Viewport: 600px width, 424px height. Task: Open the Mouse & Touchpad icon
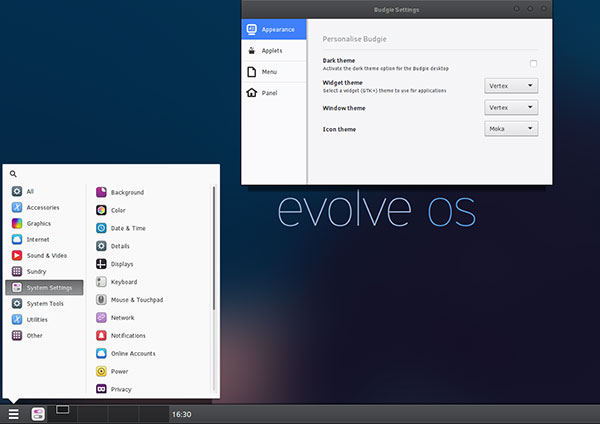(101, 300)
